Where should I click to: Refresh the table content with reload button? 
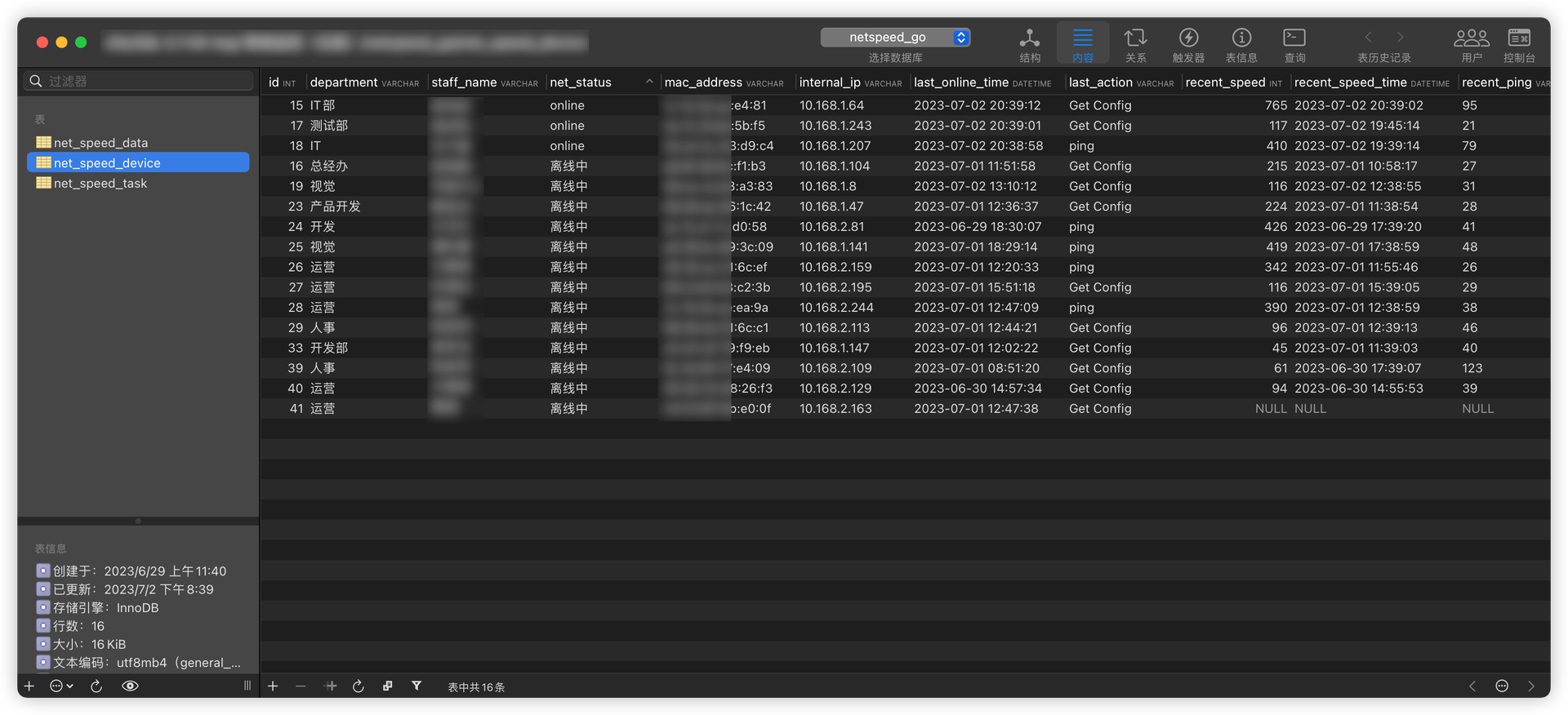tap(359, 686)
